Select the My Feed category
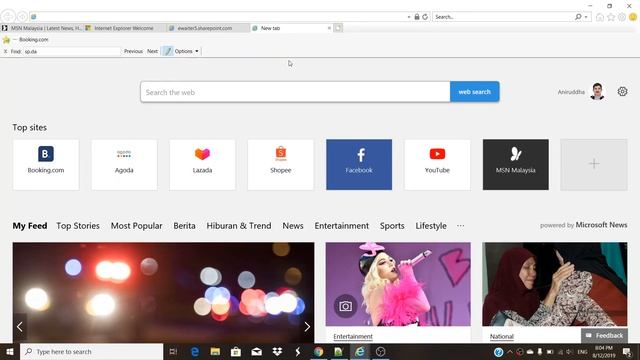640x360 pixels. pyautogui.click(x=30, y=226)
